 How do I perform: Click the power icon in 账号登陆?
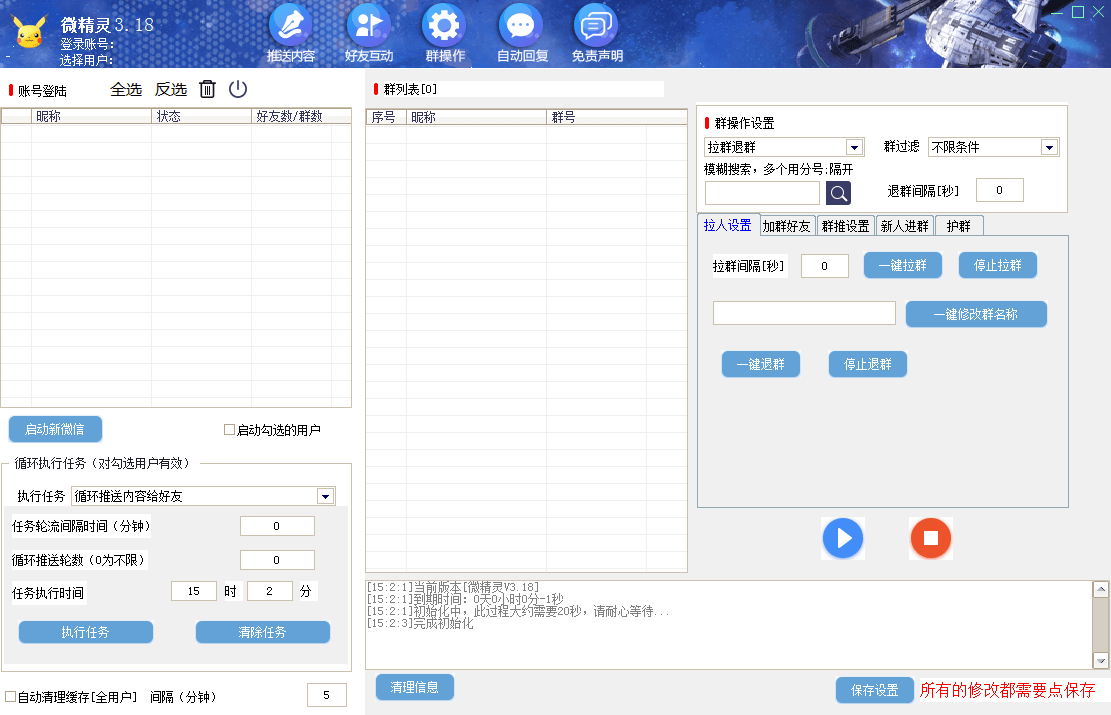coord(238,89)
